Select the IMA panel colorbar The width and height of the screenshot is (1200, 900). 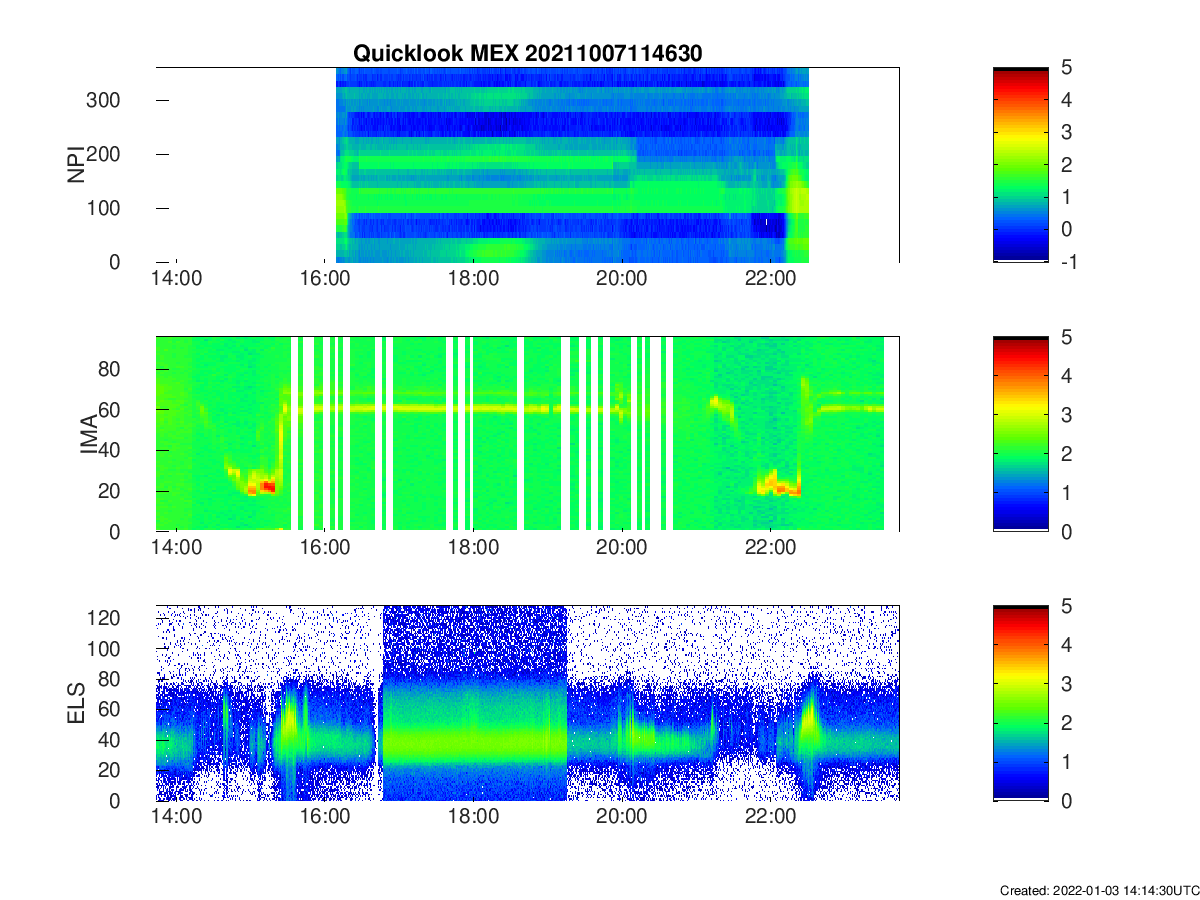(x=1021, y=434)
